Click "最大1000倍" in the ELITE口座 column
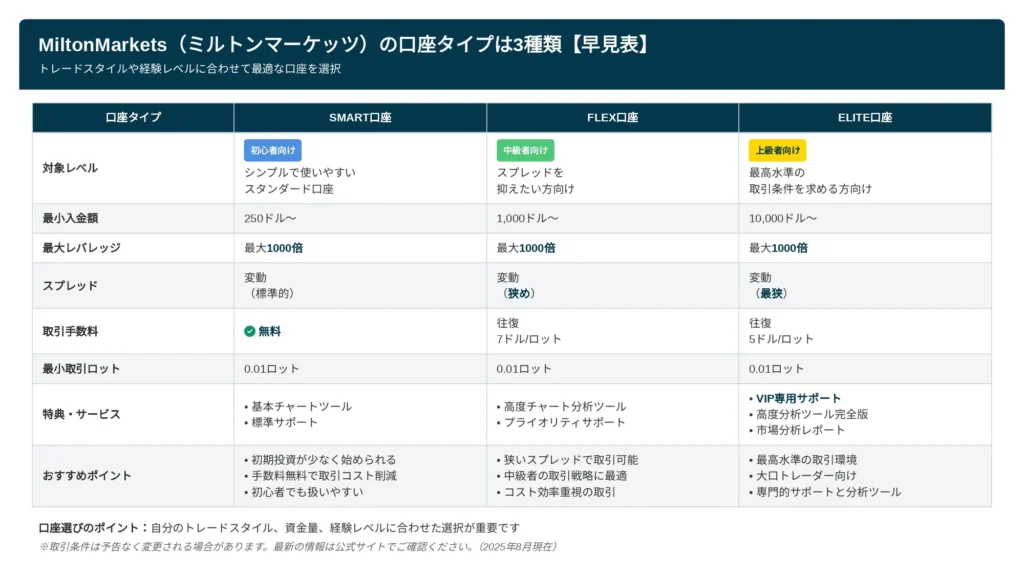This screenshot has width=1024, height=576. 778,248
